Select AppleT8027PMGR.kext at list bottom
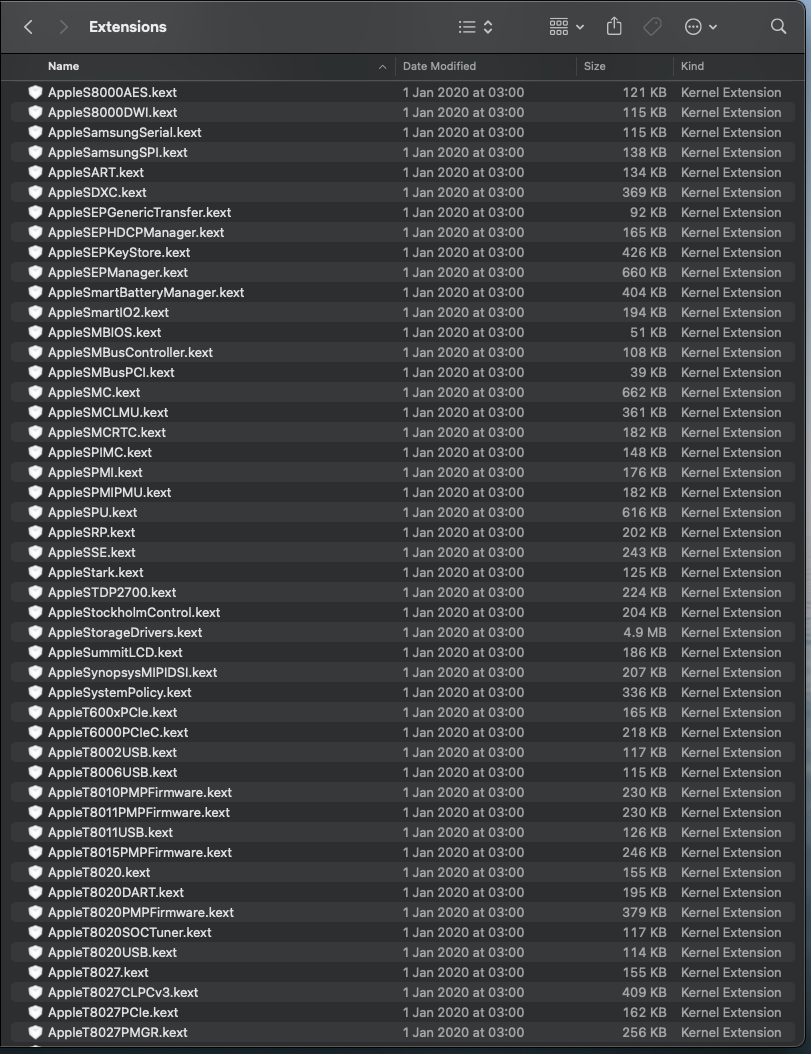The image size is (811, 1054). (x=402, y=1032)
